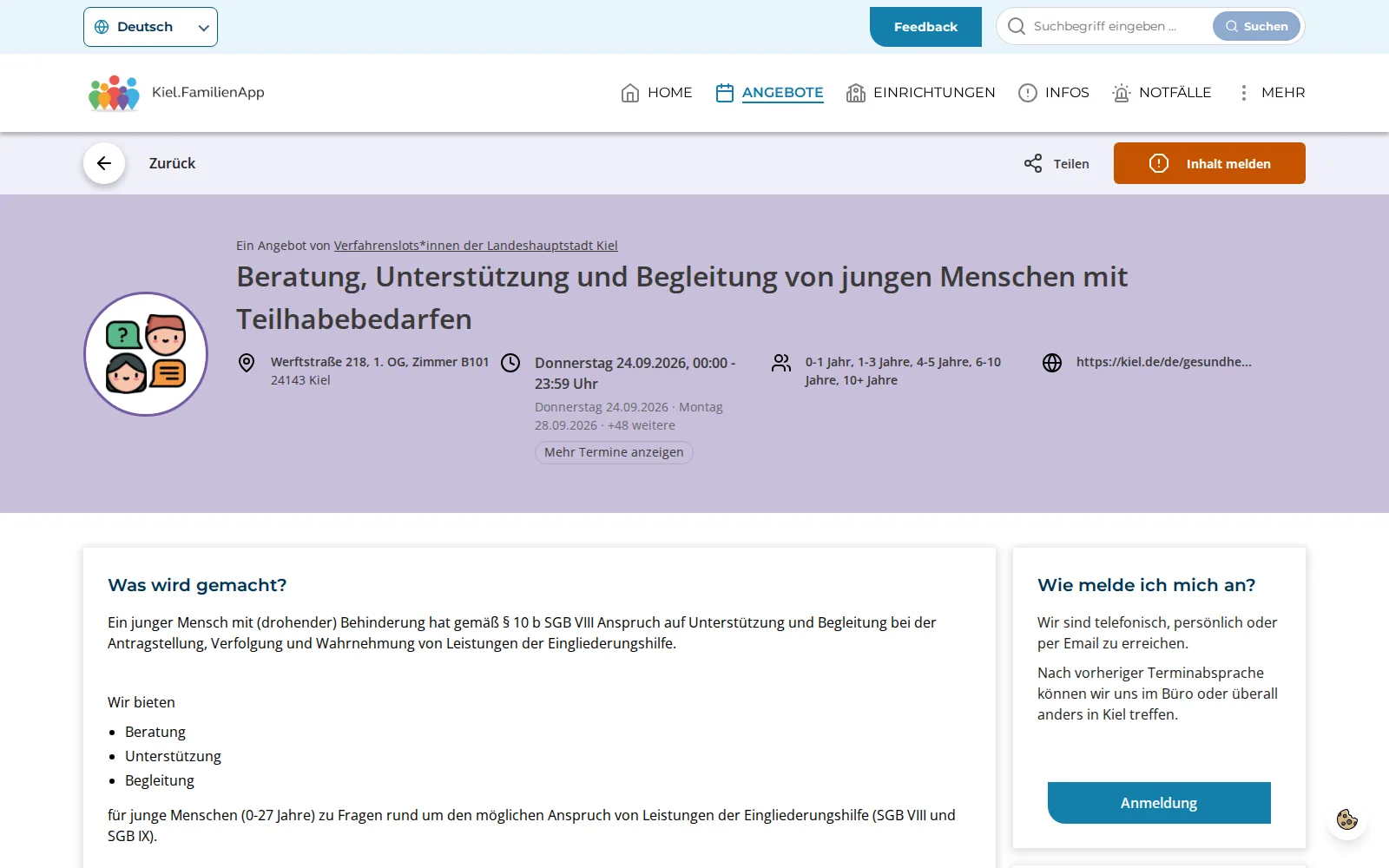Click the Suchen search button

[1256, 26]
